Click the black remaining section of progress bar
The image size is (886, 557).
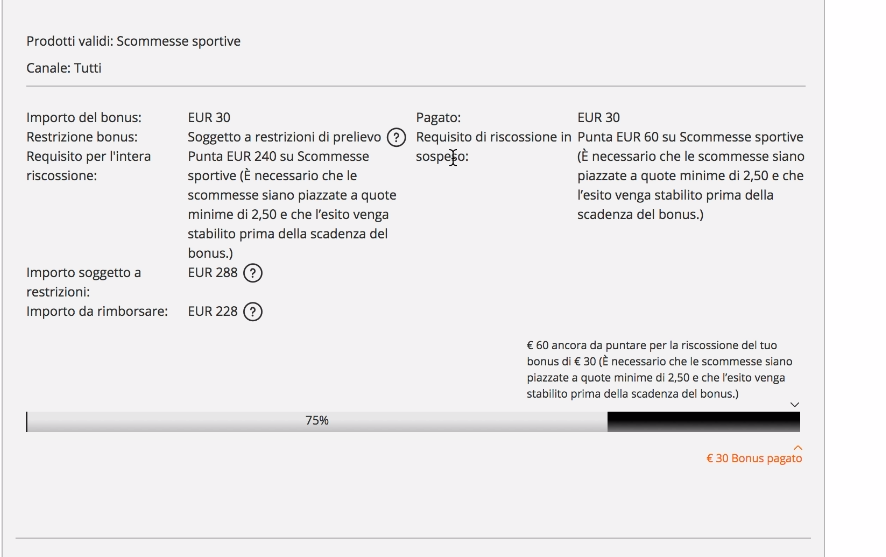coord(703,422)
